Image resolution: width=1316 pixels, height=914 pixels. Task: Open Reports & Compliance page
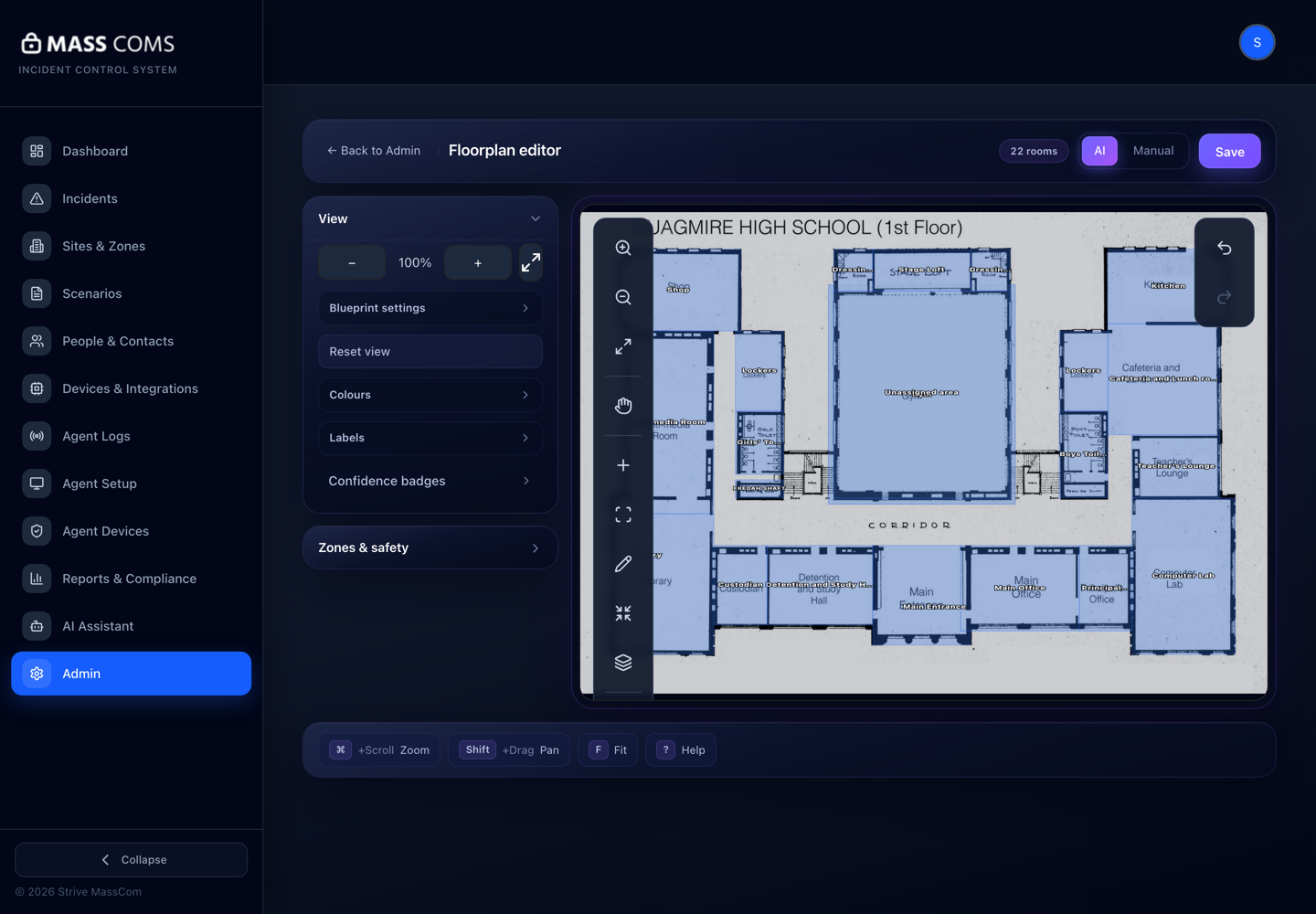[131, 579]
